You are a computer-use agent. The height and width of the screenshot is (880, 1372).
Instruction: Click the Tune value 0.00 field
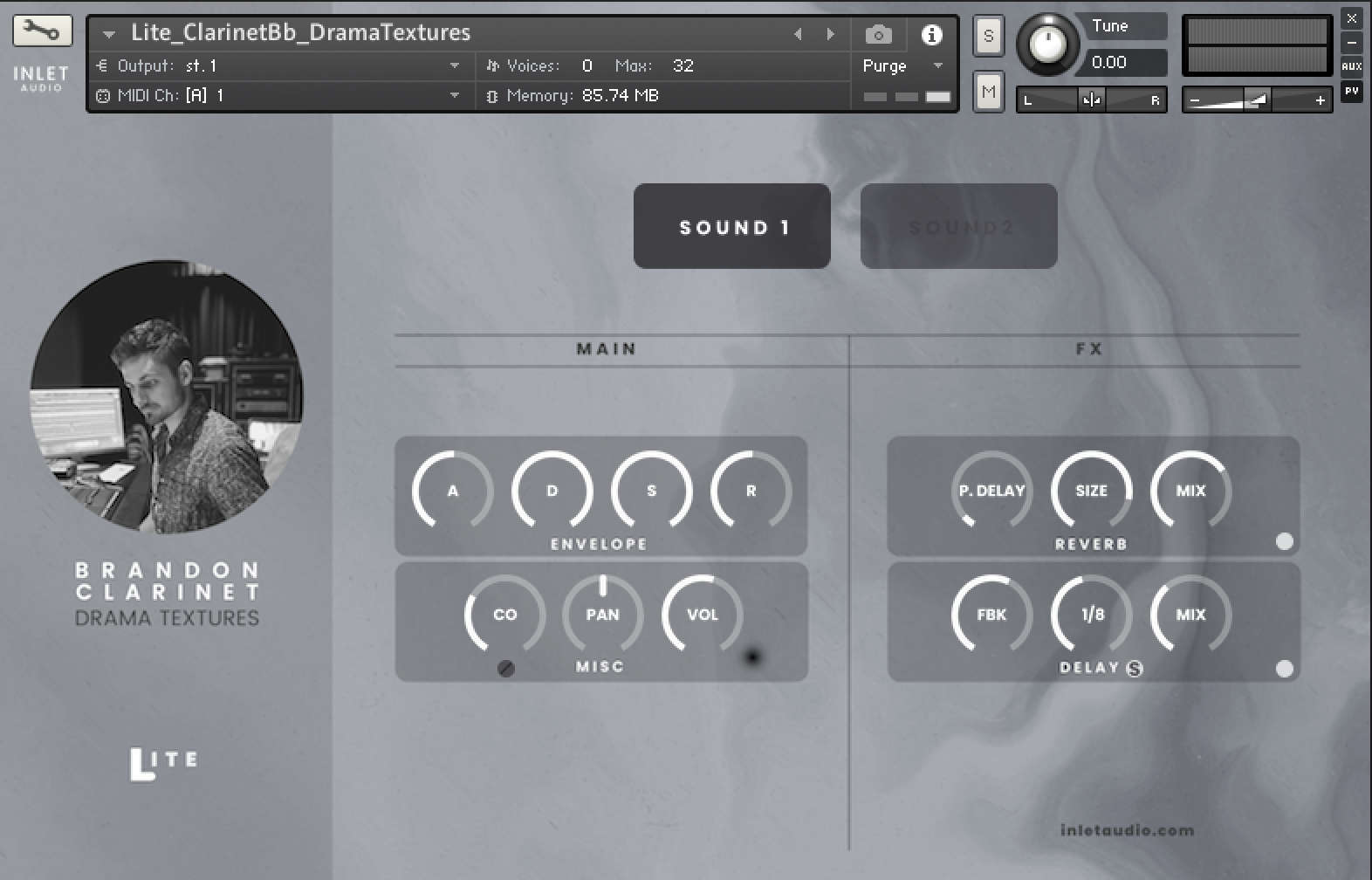pos(1124,62)
